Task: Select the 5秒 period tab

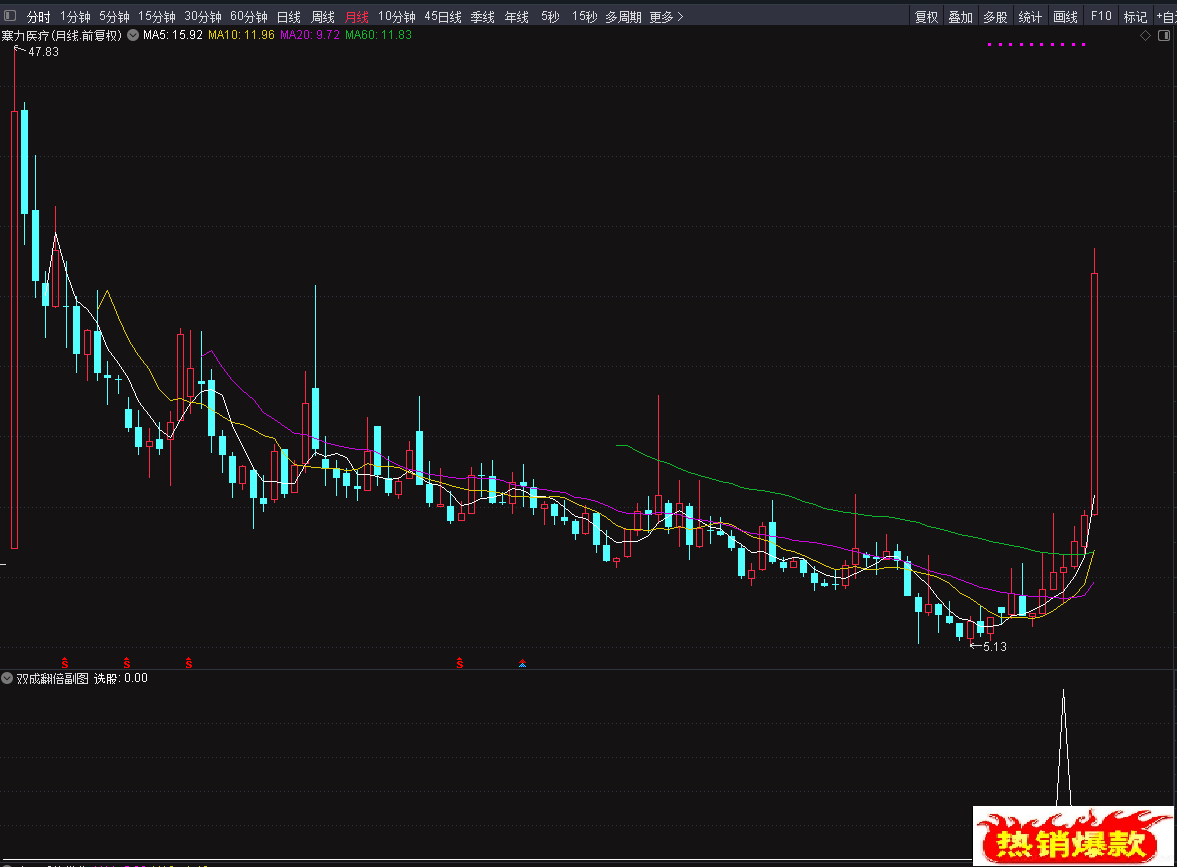Action: [550, 17]
